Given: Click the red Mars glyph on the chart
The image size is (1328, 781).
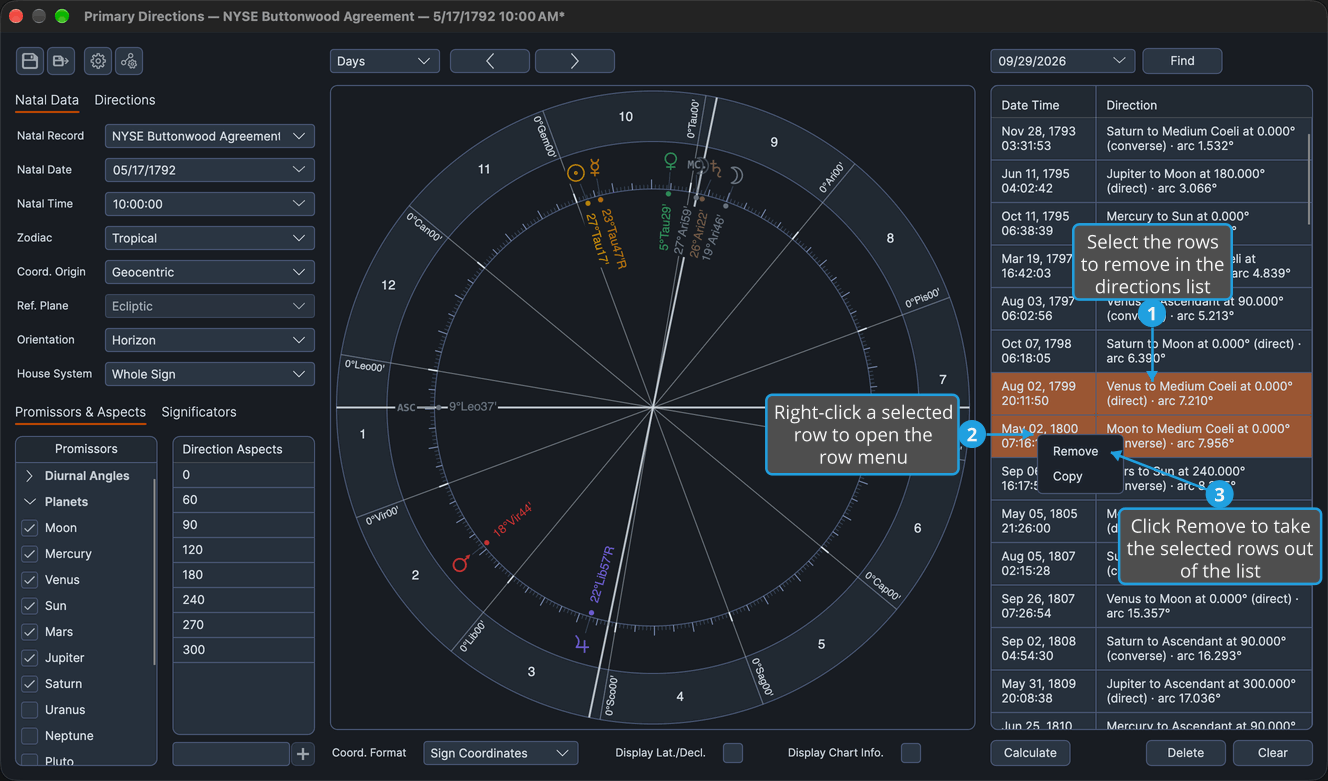Looking at the screenshot, I should click(461, 564).
